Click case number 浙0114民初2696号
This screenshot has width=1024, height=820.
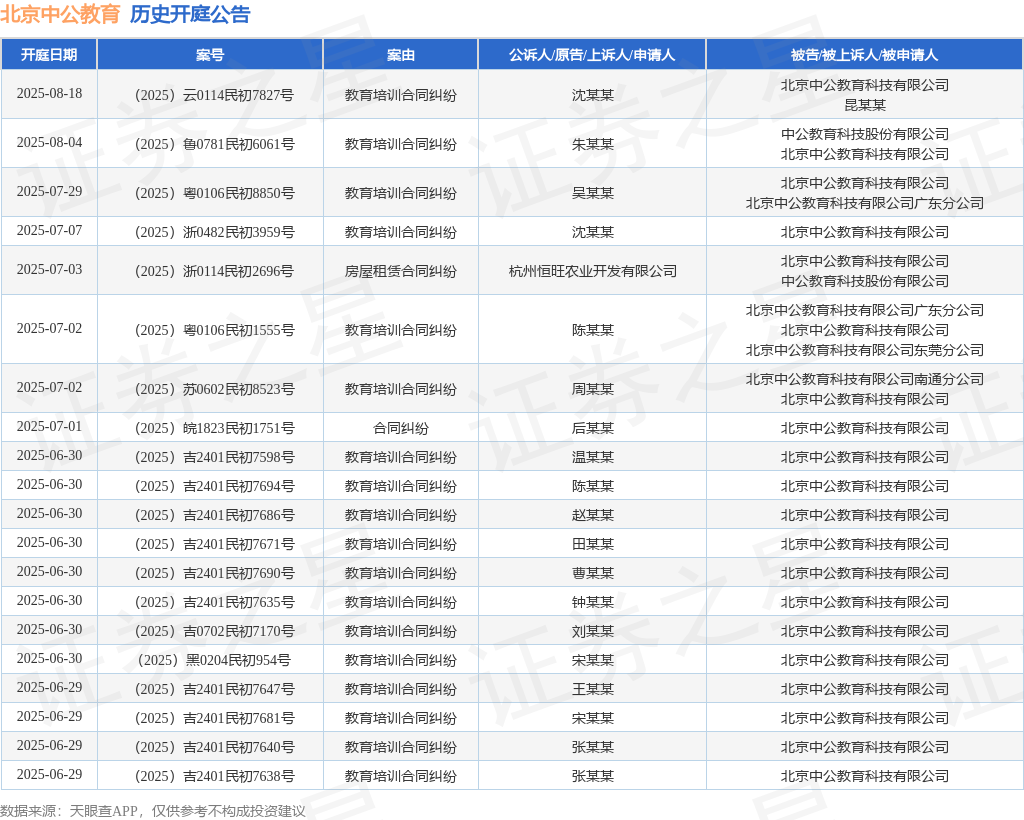214,272
